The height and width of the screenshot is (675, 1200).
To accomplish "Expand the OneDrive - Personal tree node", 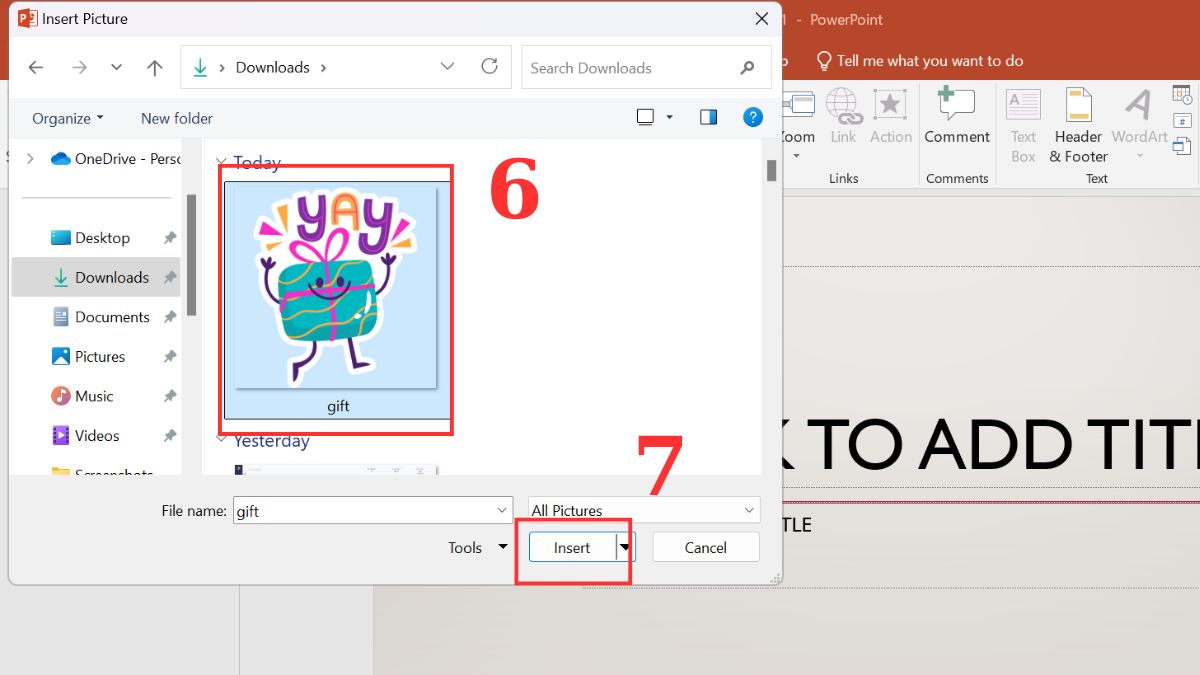I will coord(30,158).
